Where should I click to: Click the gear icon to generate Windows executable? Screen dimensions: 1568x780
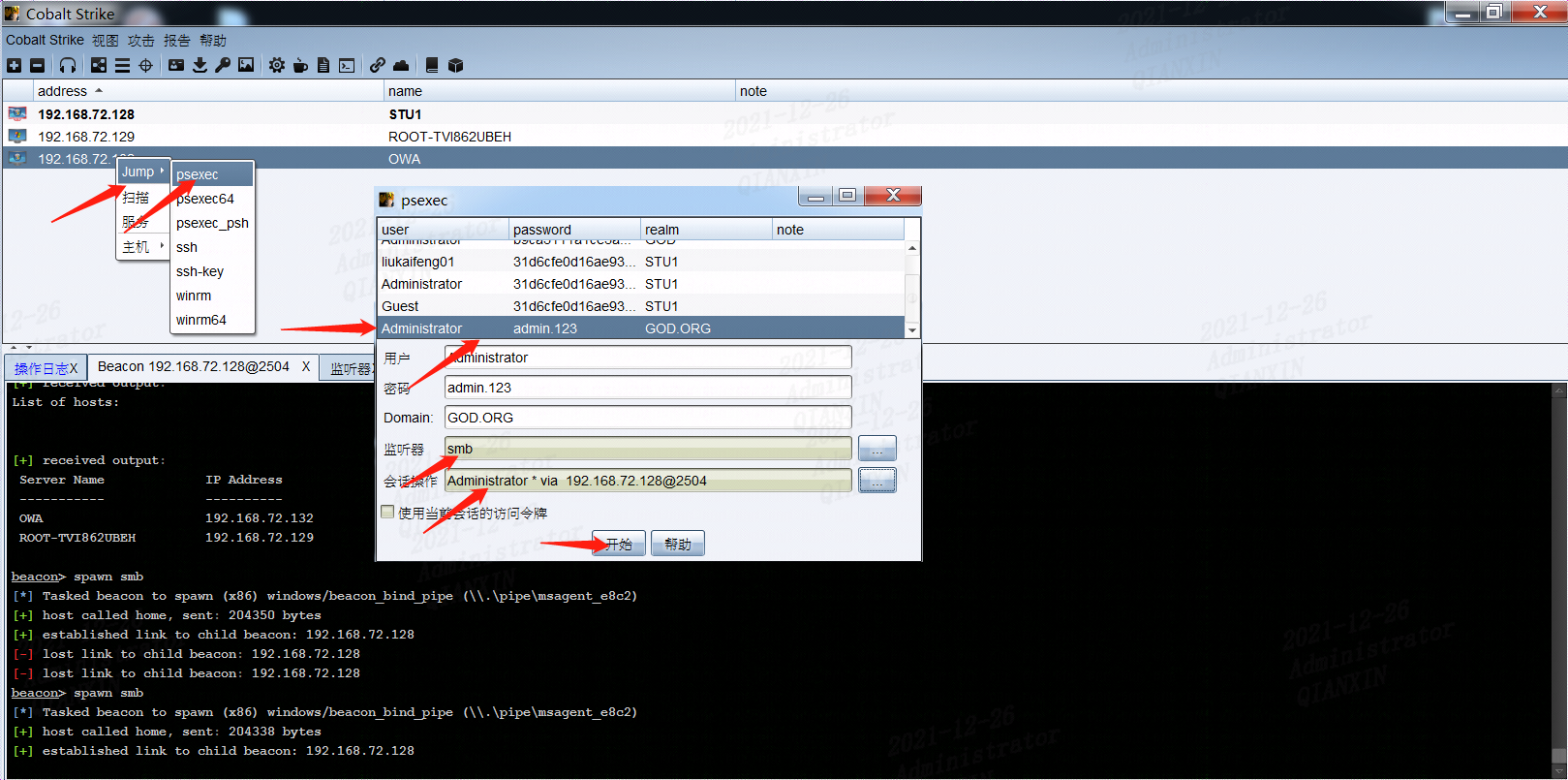(x=277, y=66)
